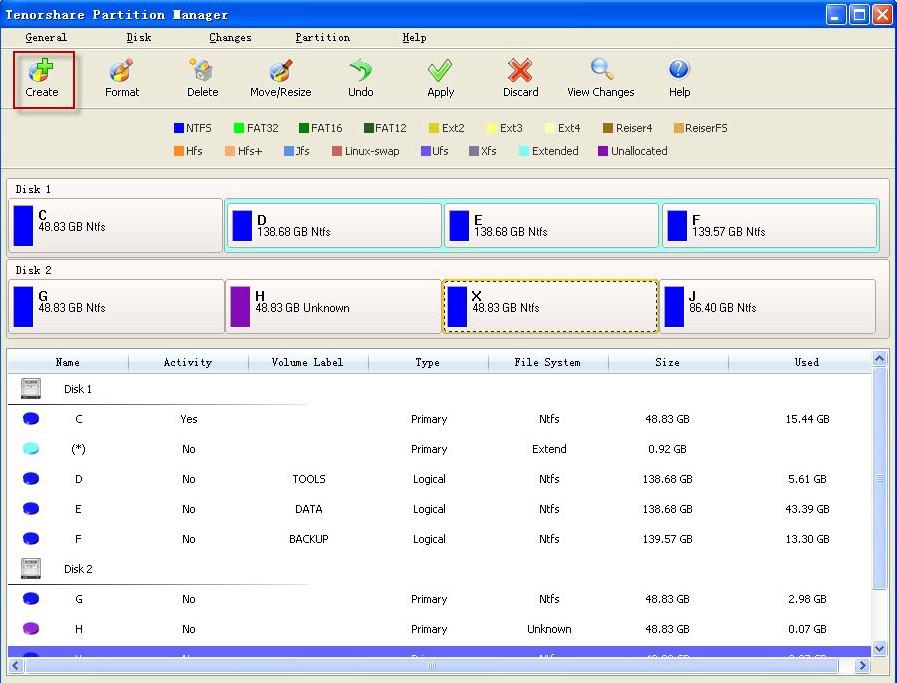Sort by the Volume Label column header

[x=308, y=362]
